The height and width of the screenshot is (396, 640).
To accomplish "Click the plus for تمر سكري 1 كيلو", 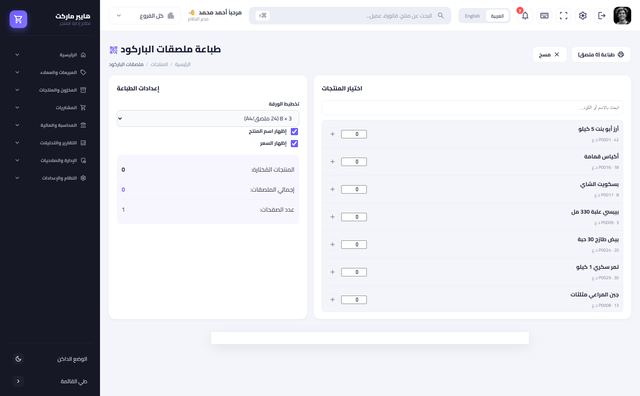I will (x=332, y=272).
